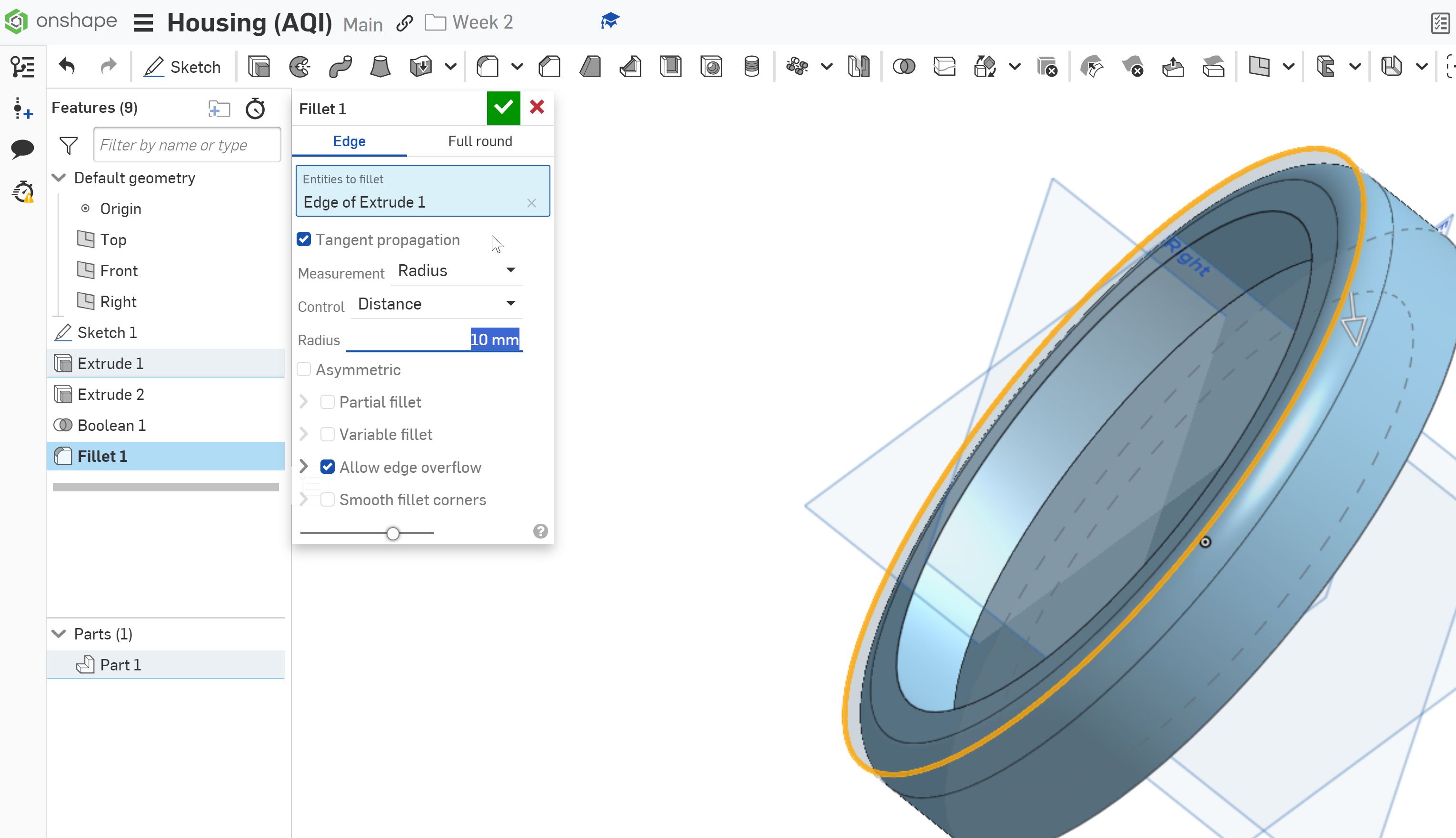The height and width of the screenshot is (838, 1456).
Task: Select the Revolve tool
Action: pyautogui.click(x=300, y=66)
